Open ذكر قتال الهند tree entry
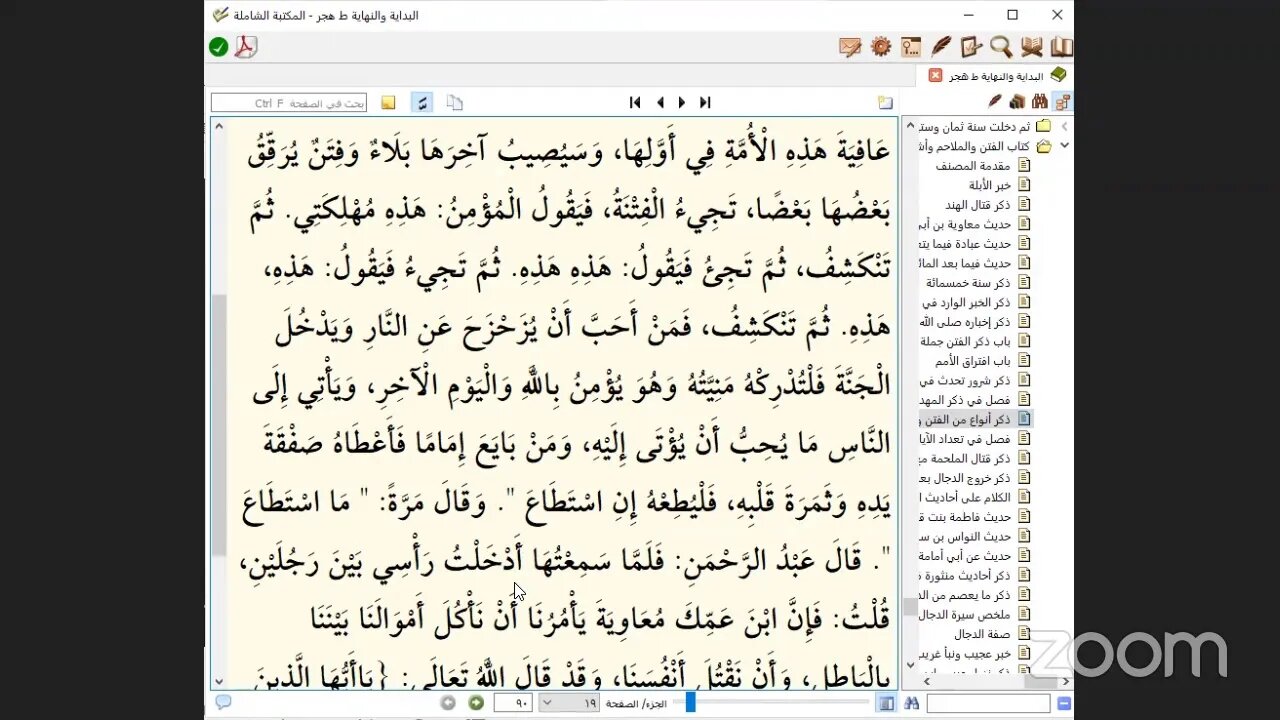The image size is (1280, 720). coord(979,205)
